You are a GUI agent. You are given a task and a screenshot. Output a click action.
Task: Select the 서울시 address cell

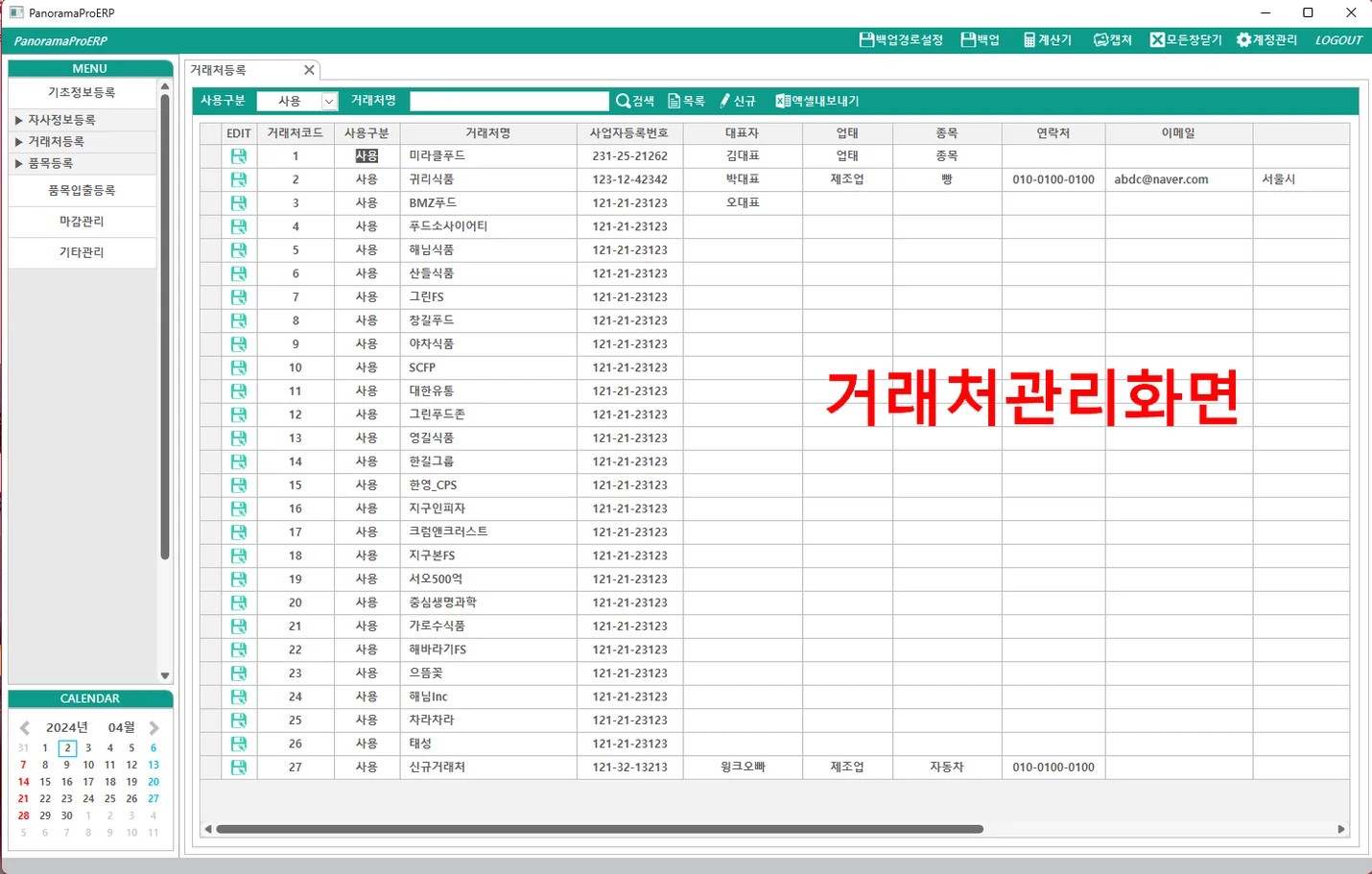(1301, 179)
